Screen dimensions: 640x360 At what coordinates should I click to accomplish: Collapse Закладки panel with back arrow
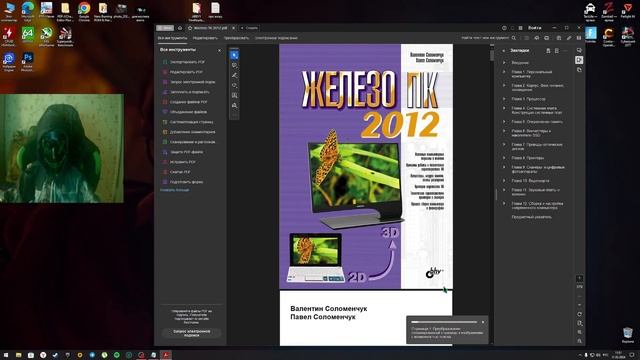click(504, 51)
